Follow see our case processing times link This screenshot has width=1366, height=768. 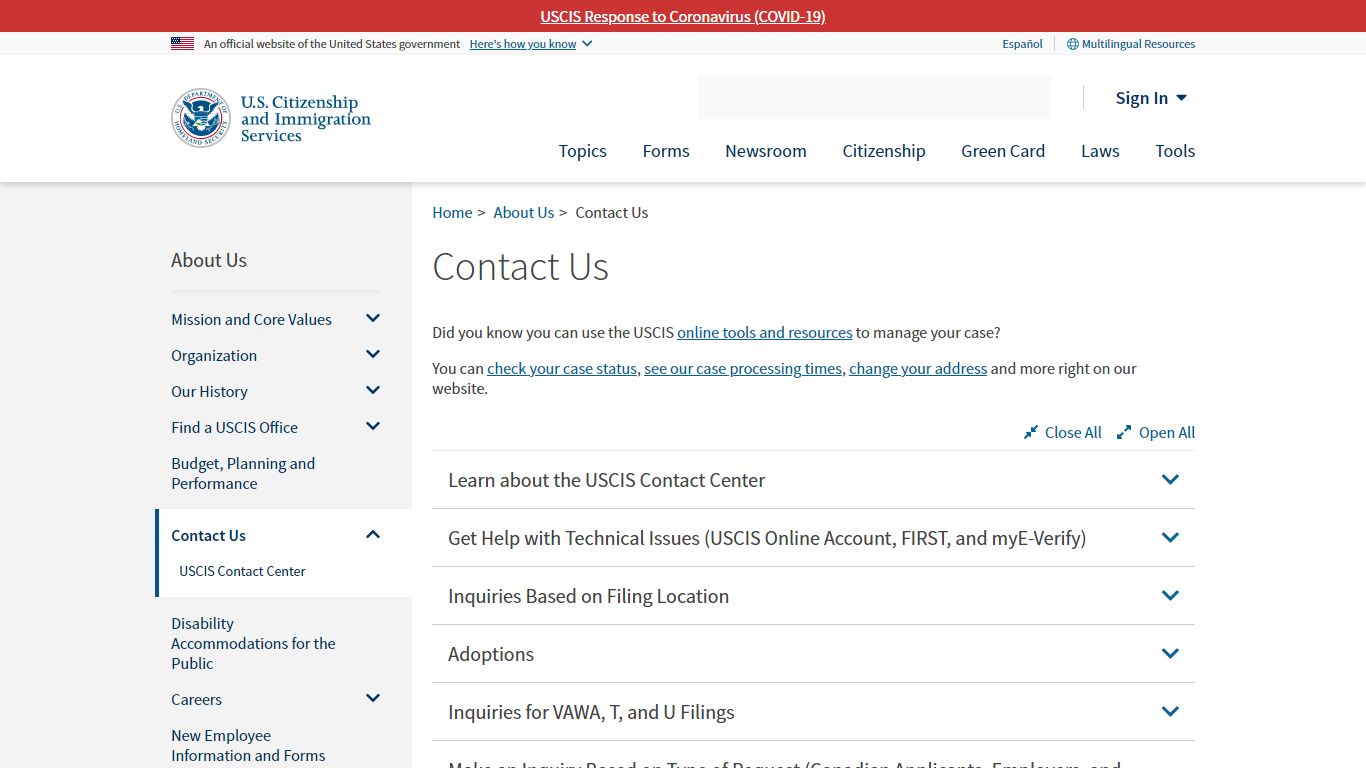pos(743,368)
